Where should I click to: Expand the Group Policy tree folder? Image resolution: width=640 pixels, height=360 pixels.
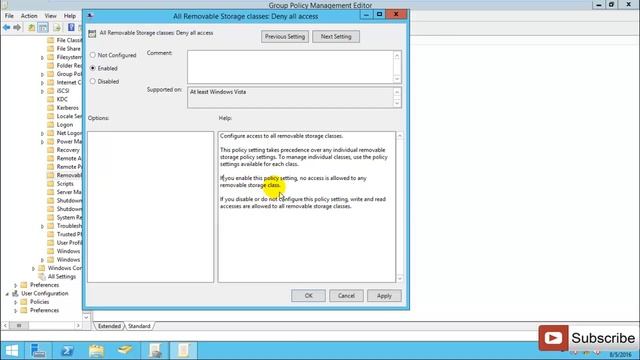[42, 74]
